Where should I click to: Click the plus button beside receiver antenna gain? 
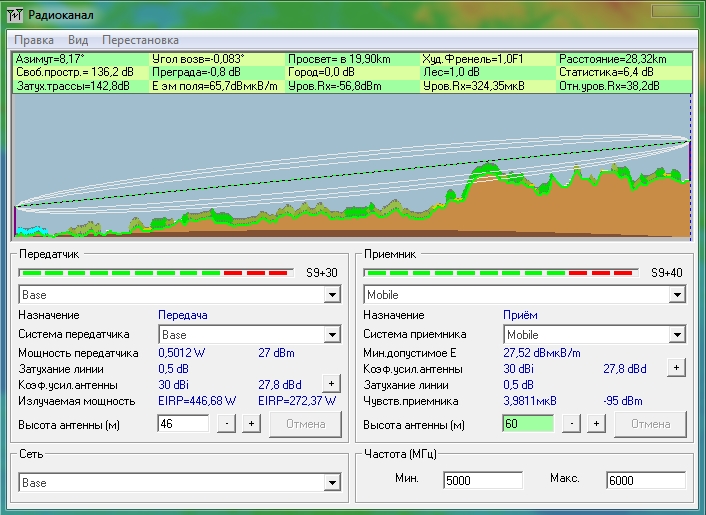click(x=677, y=368)
